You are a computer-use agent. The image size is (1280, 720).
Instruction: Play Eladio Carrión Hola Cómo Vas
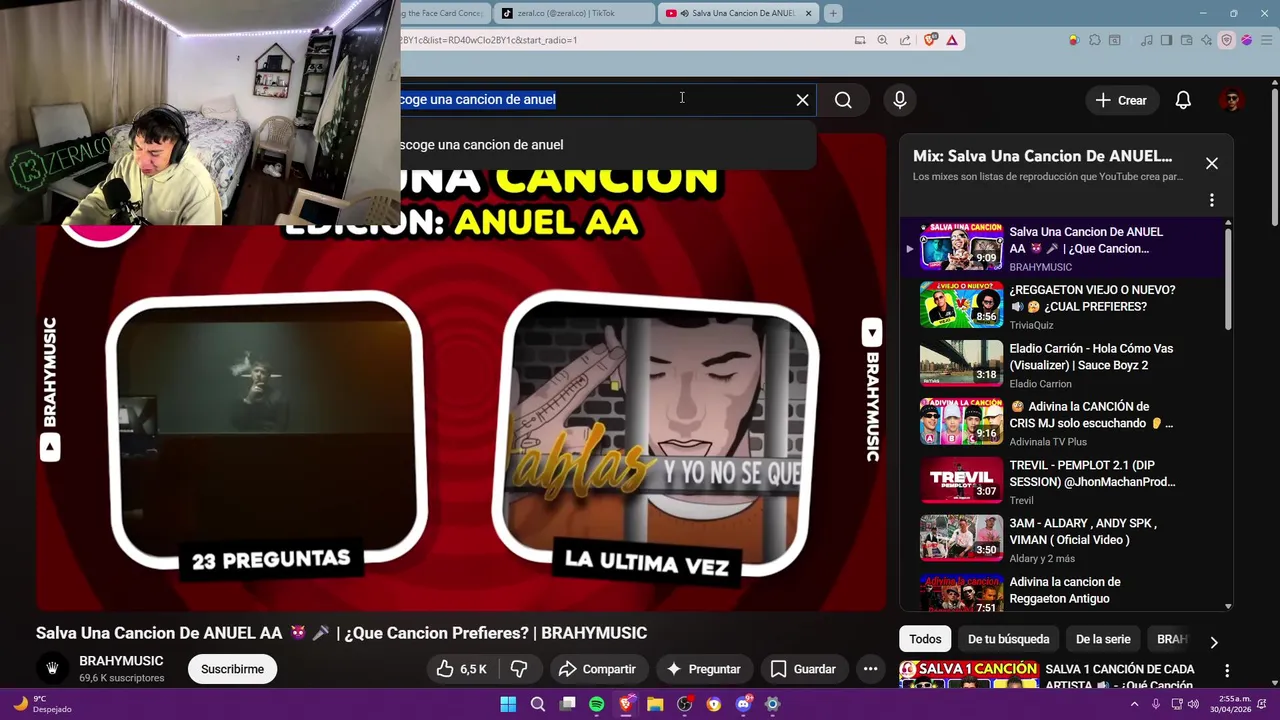coord(1062,364)
